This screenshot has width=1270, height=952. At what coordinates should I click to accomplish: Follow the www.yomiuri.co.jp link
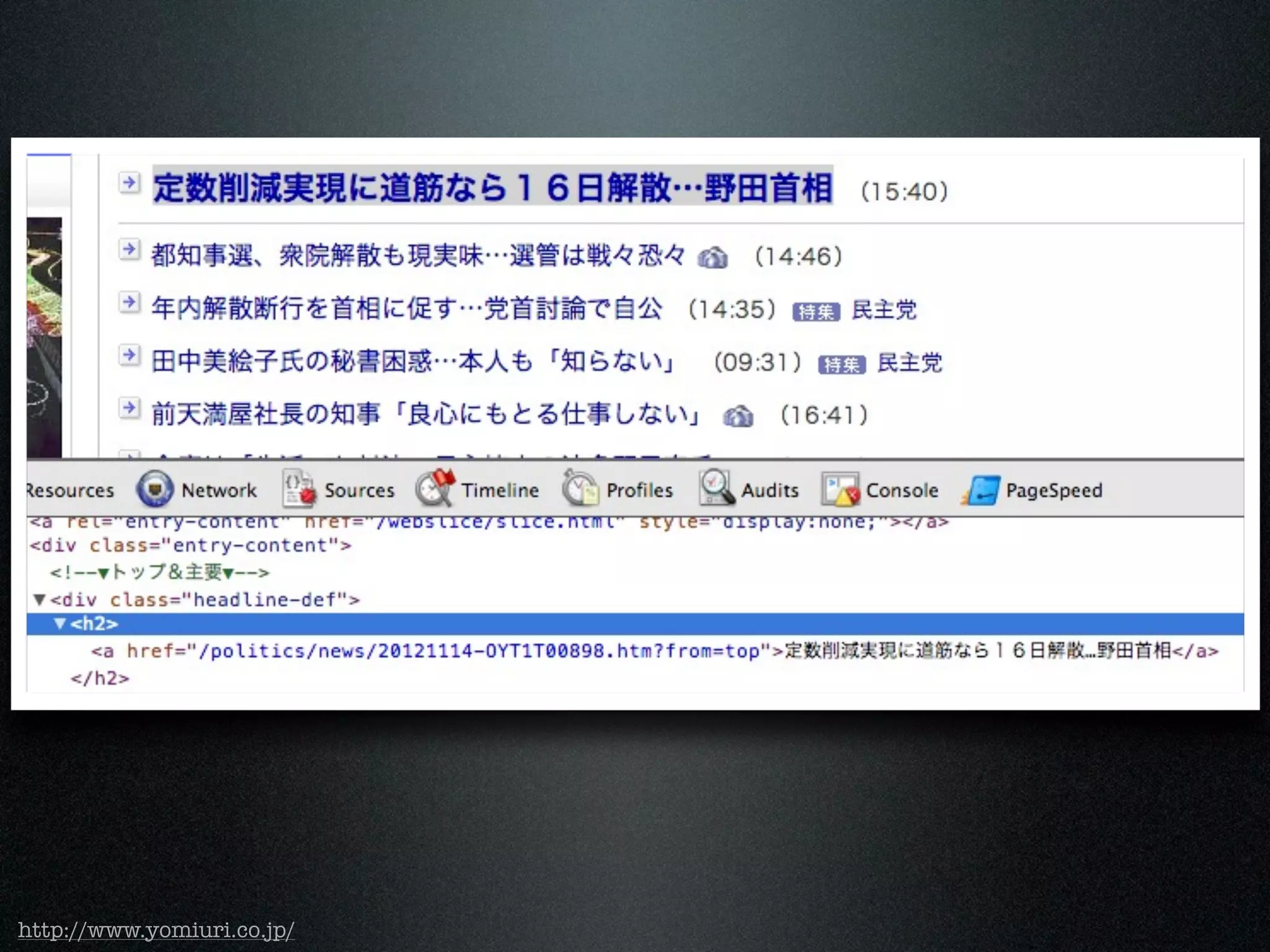156,930
